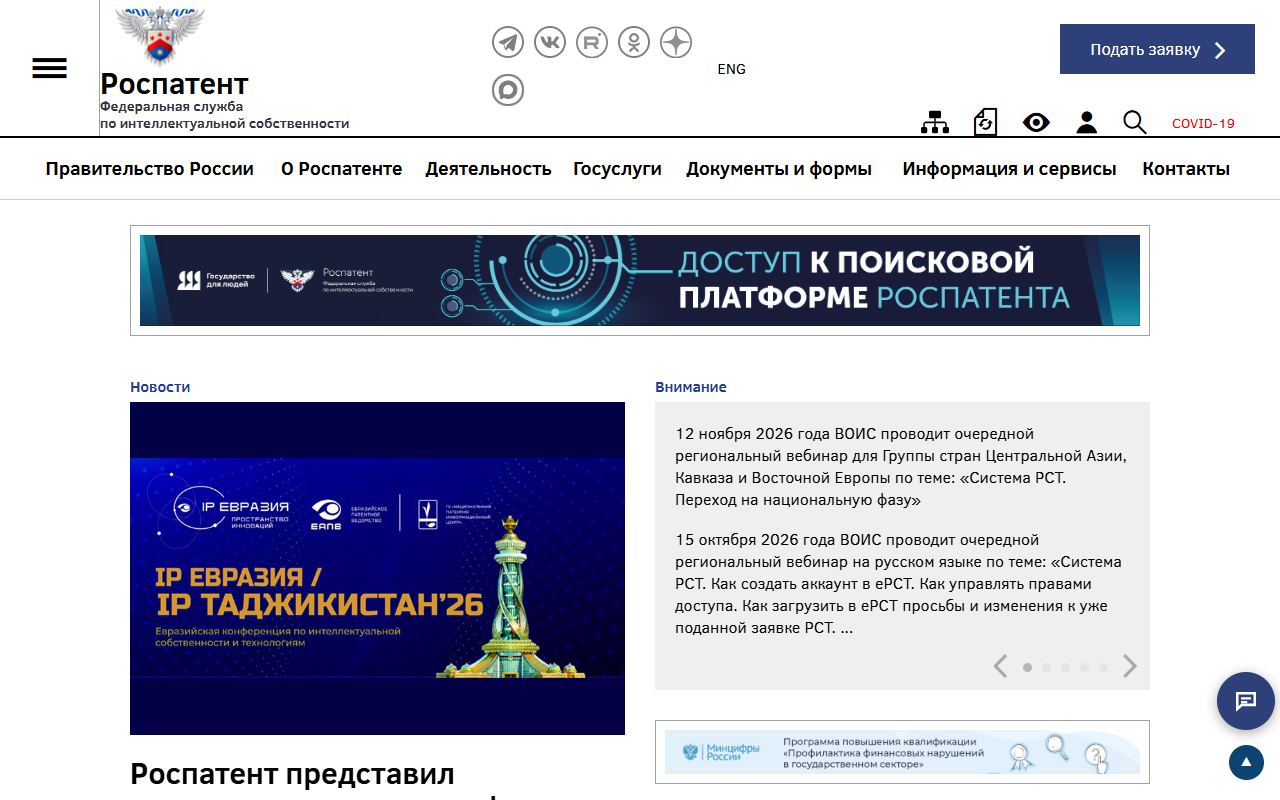
Task: Toggle the visually impaired eye version
Action: pyautogui.click(x=1036, y=122)
